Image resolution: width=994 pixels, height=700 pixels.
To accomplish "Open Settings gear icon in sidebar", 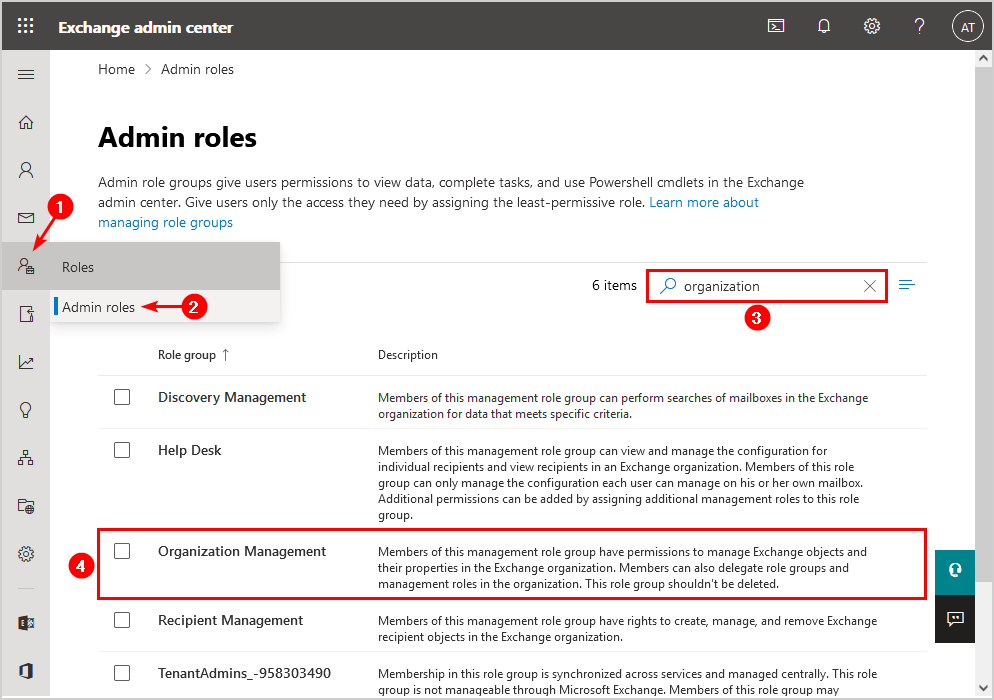I will coord(26,554).
